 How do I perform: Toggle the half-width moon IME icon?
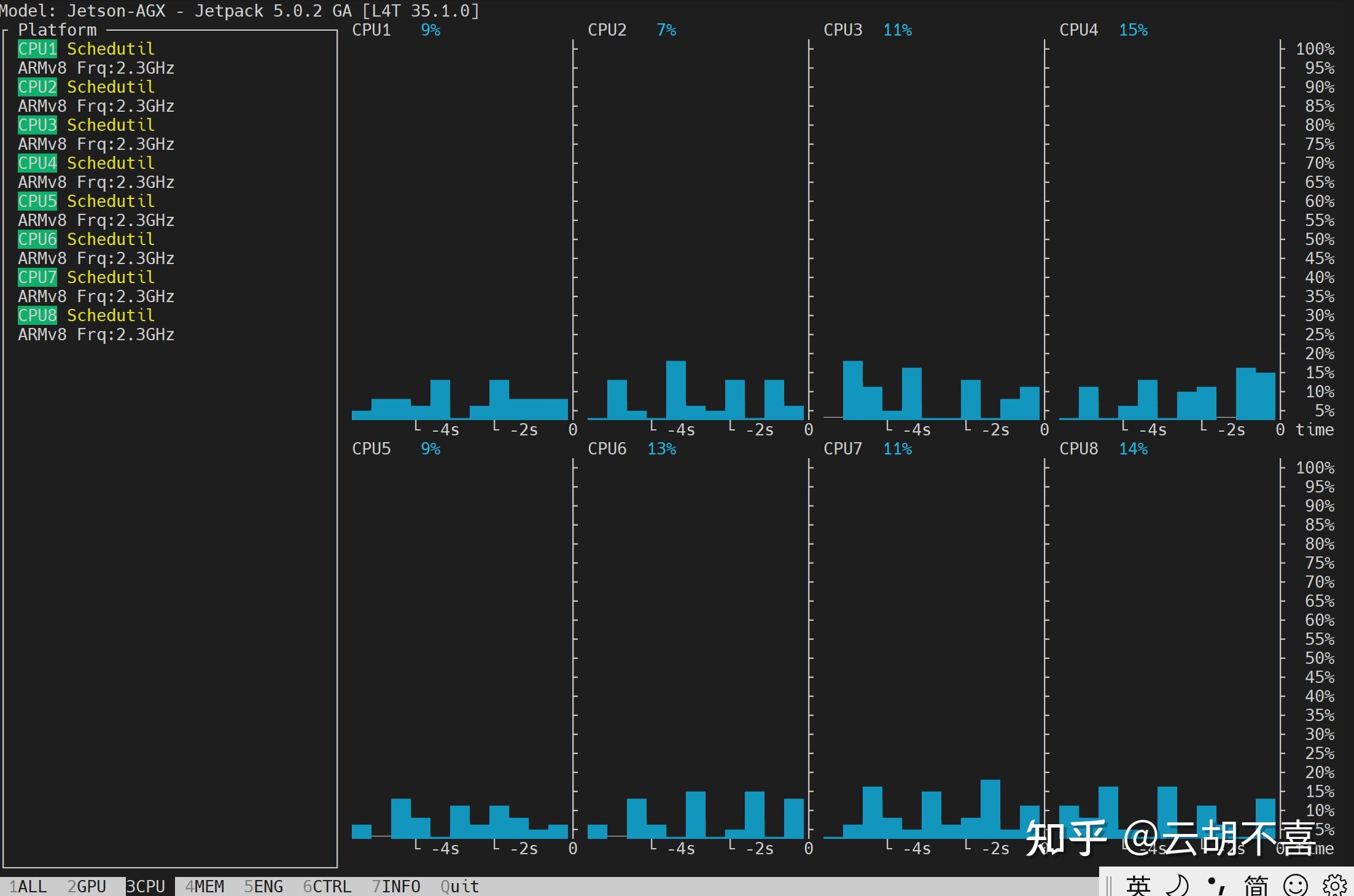point(1177,885)
